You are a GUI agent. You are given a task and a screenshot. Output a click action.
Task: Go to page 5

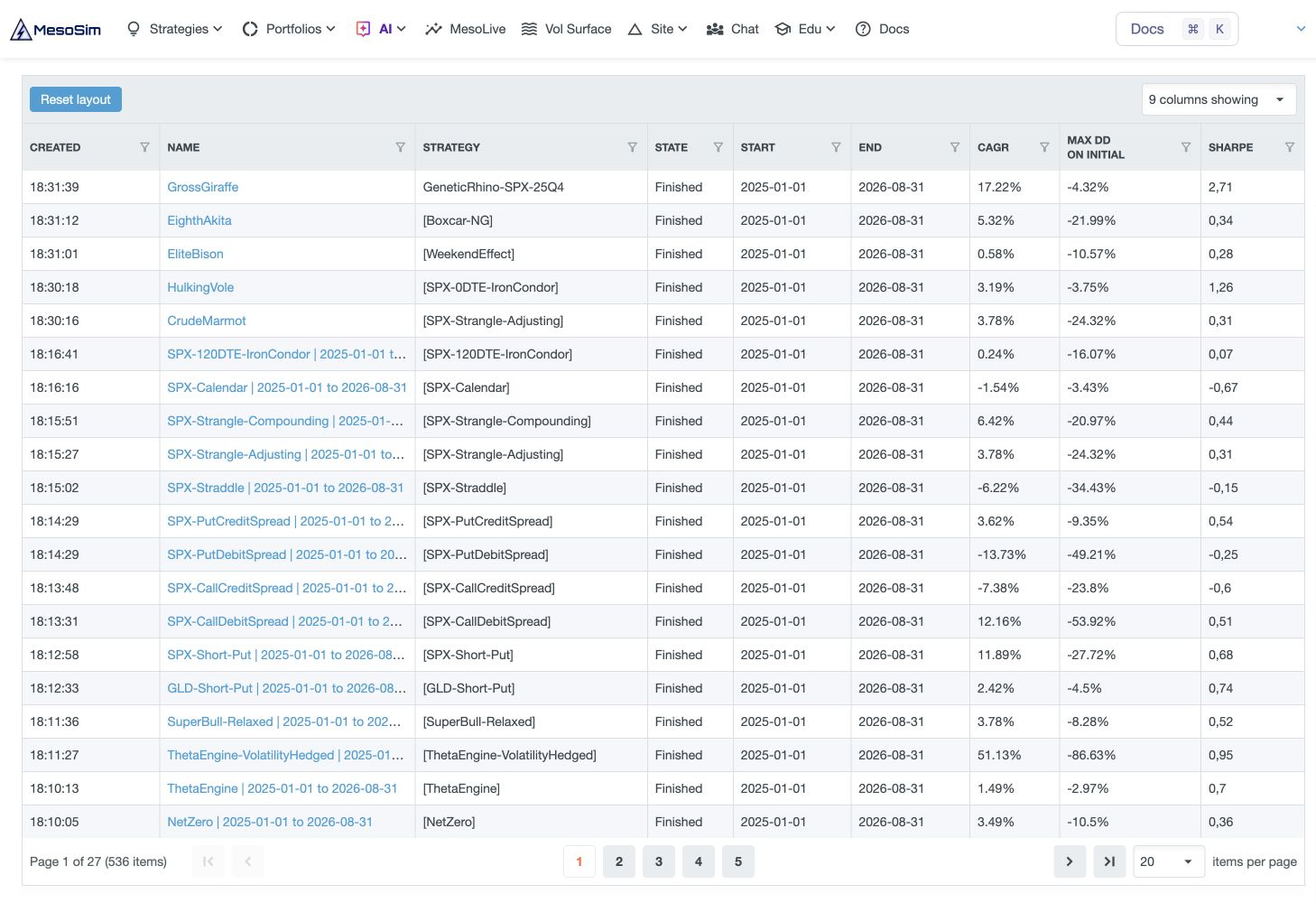pos(738,861)
